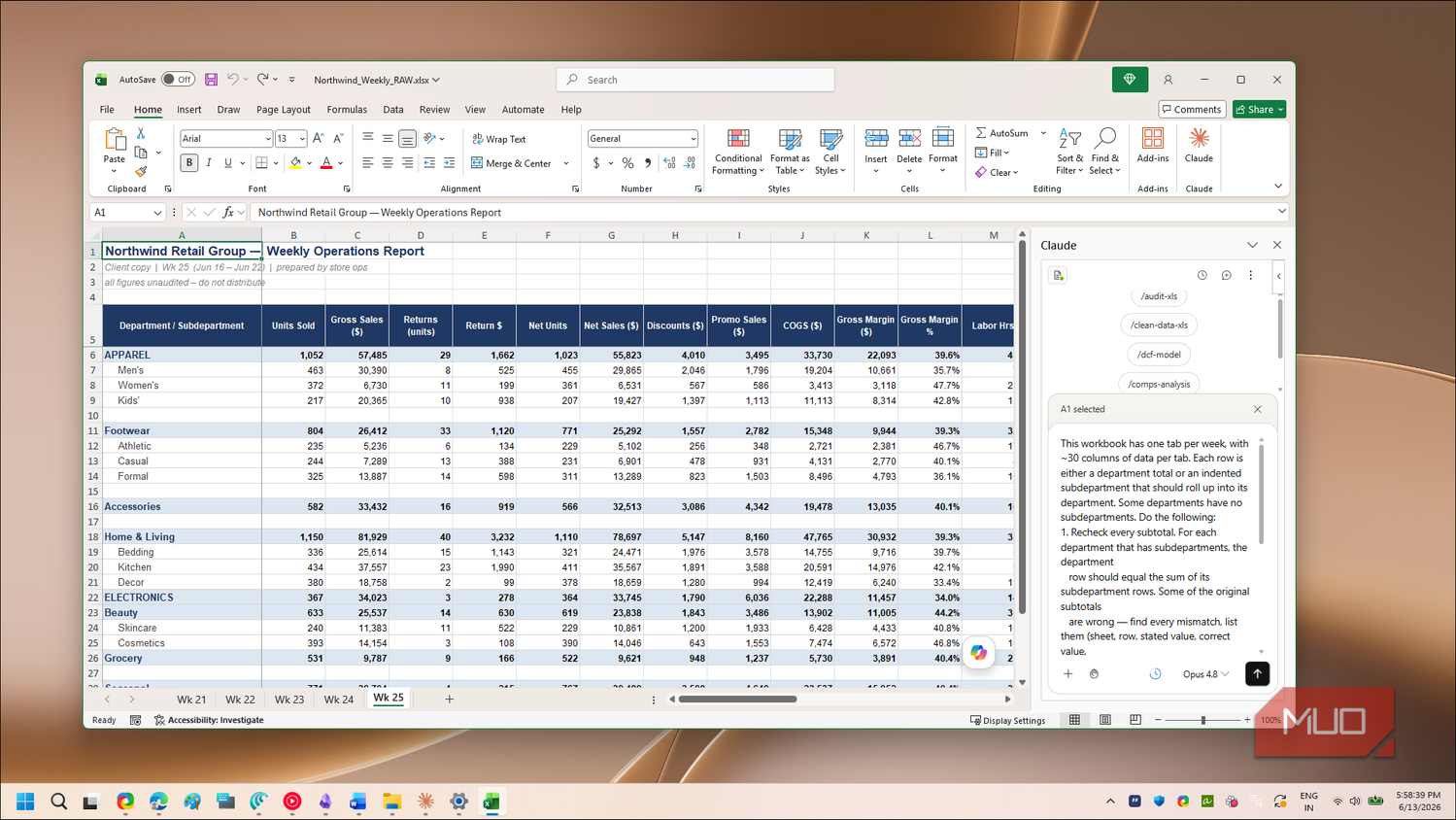Open the font name Arial dropdown
1456x820 pixels.
click(268, 139)
